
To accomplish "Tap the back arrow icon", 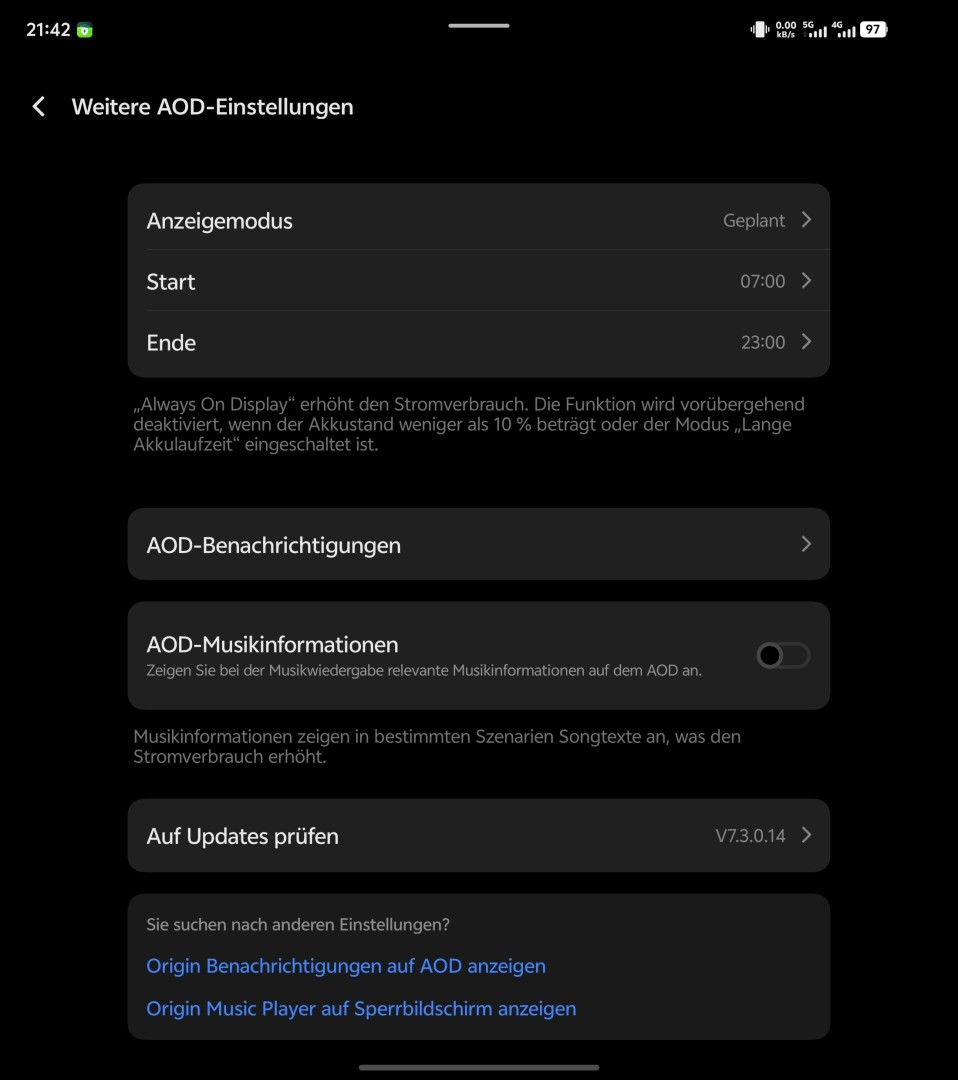I will 39,107.
